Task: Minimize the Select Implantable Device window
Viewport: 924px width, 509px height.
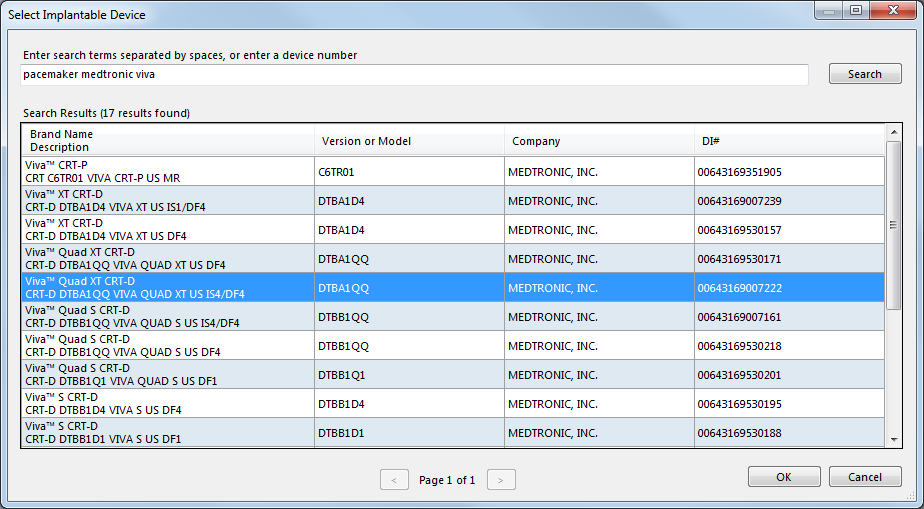Action: [830, 11]
